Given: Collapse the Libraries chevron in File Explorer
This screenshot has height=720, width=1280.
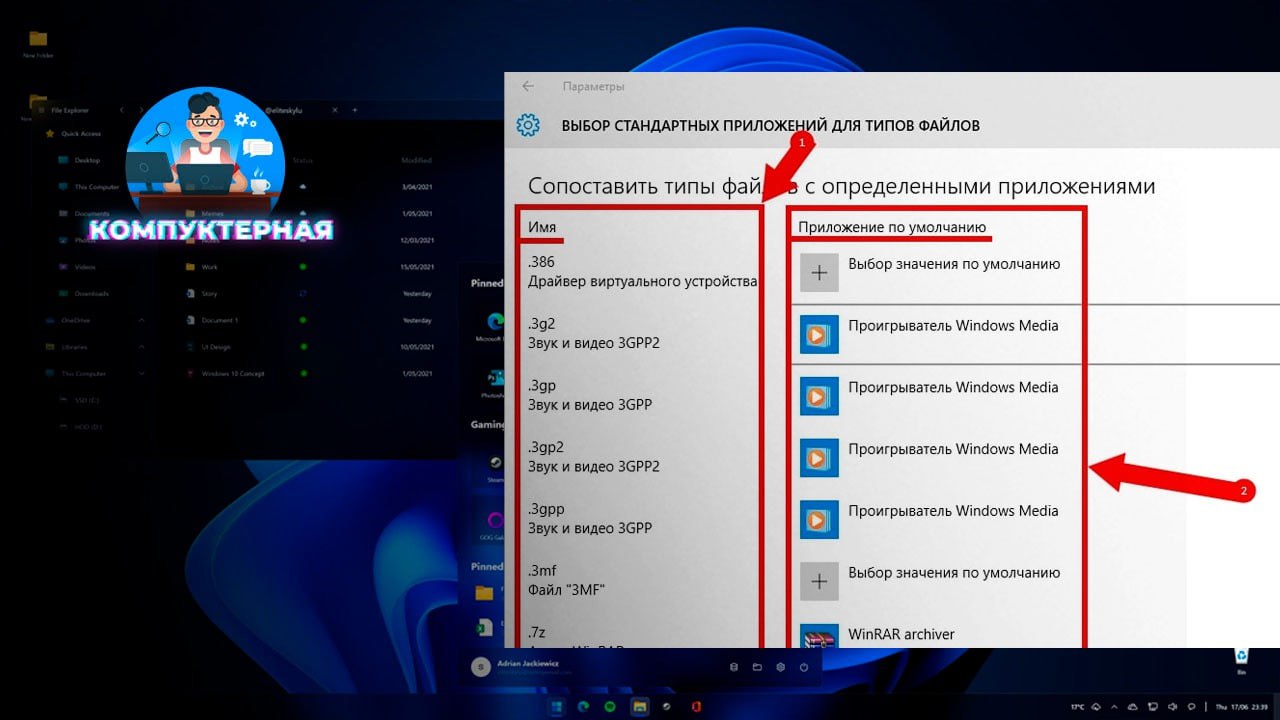Looking at the screenshot, I should (x=141, y=347).
